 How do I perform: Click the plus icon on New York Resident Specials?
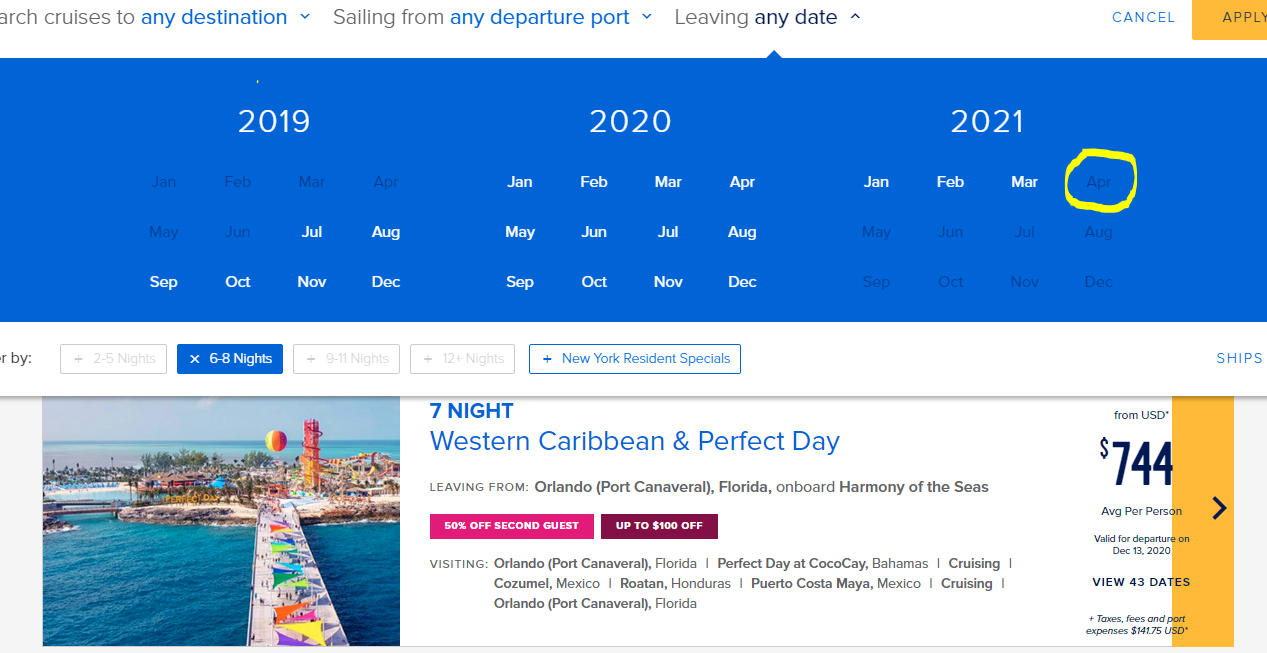[547, 359]
